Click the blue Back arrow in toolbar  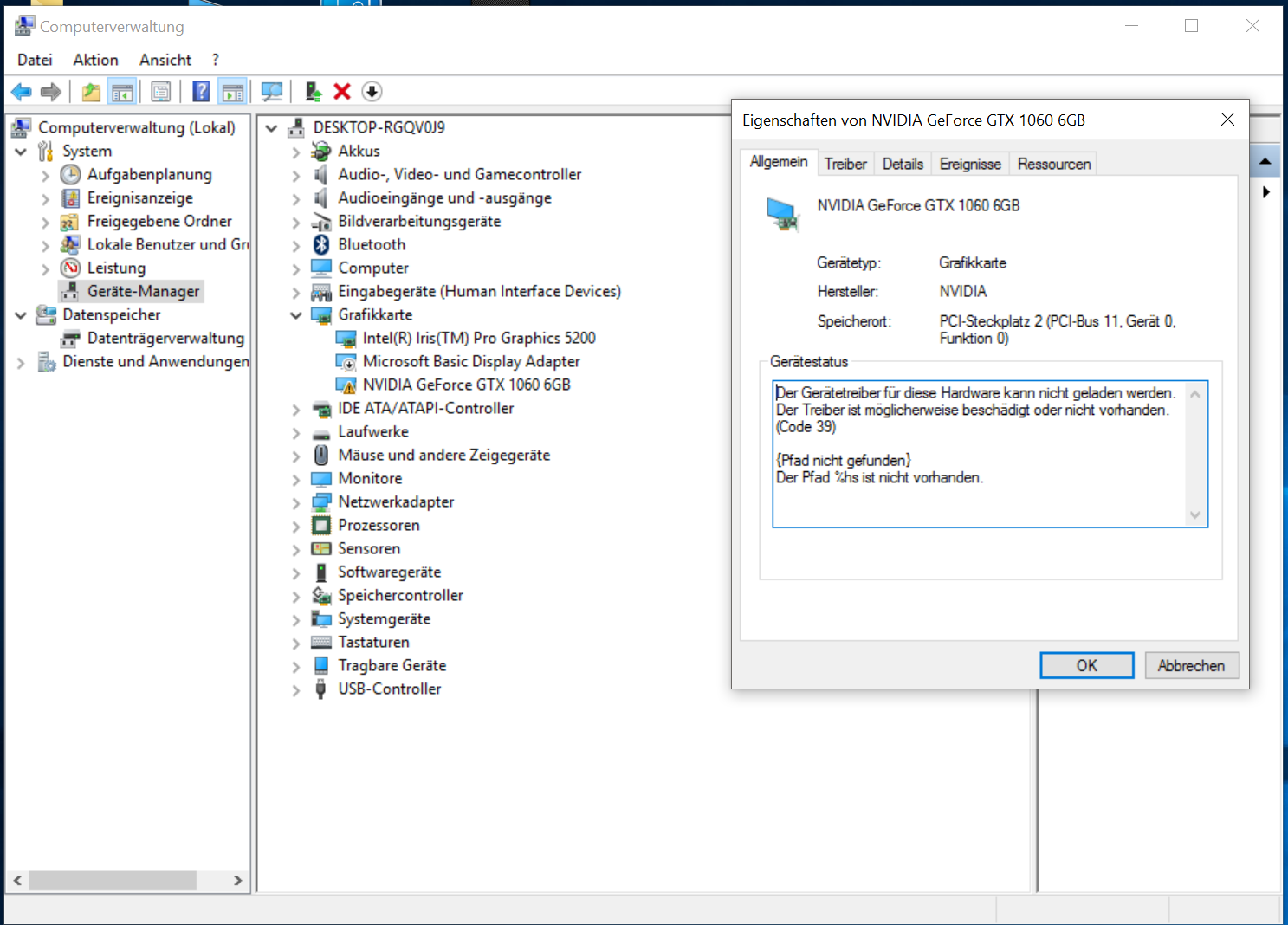click(x=22, y=92)
